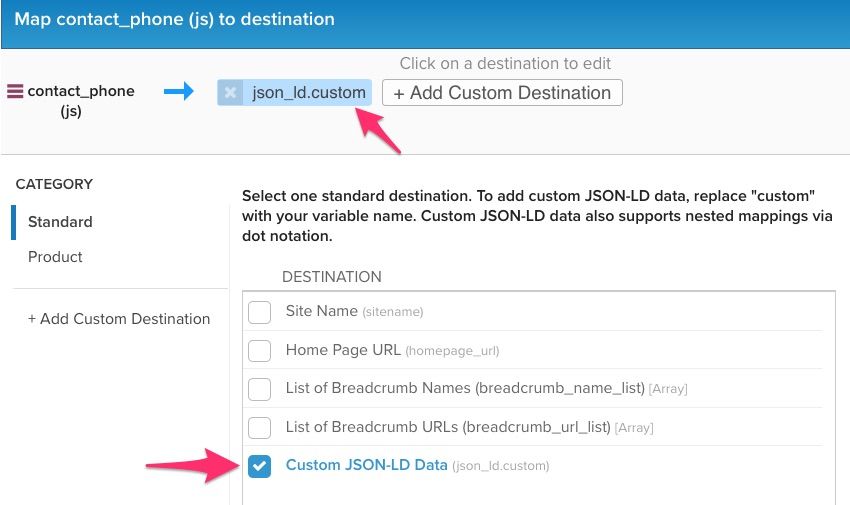Switch to the Product category
Viewport: 850px width, 505px height.
(x=55, y=257)
